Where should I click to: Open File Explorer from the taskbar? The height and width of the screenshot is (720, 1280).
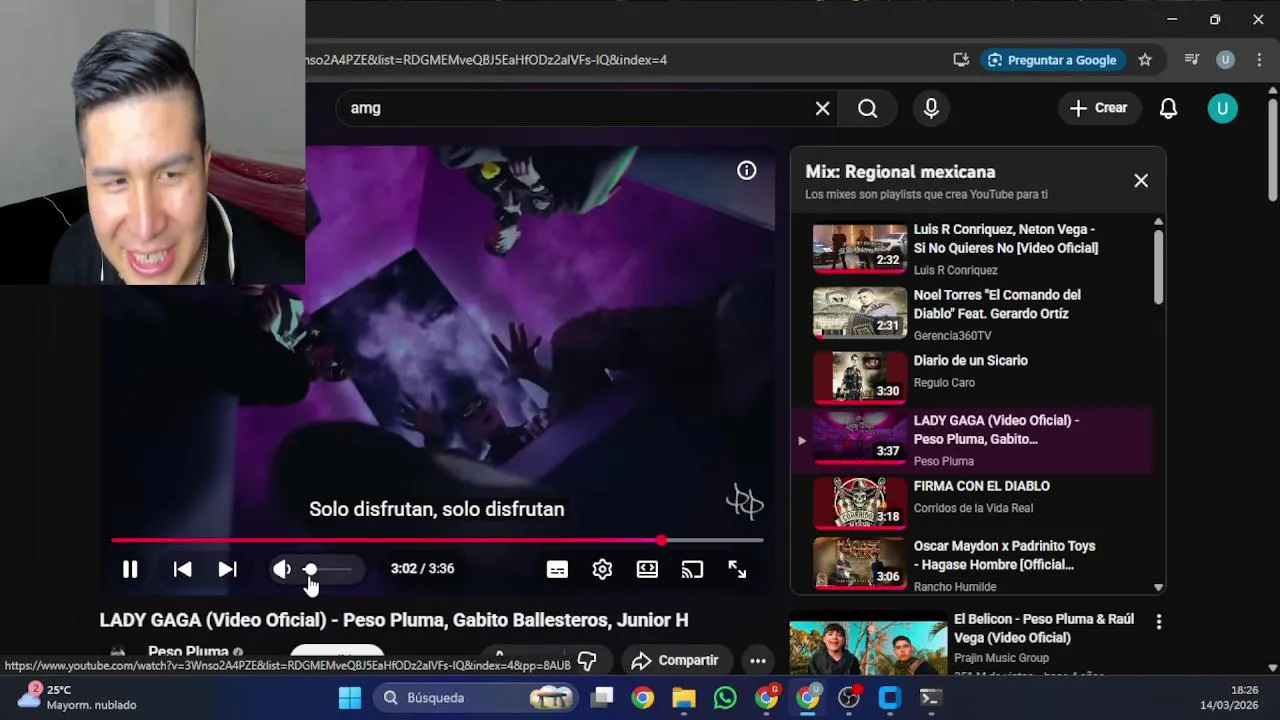pyautogui.click(x=684, y=698)
